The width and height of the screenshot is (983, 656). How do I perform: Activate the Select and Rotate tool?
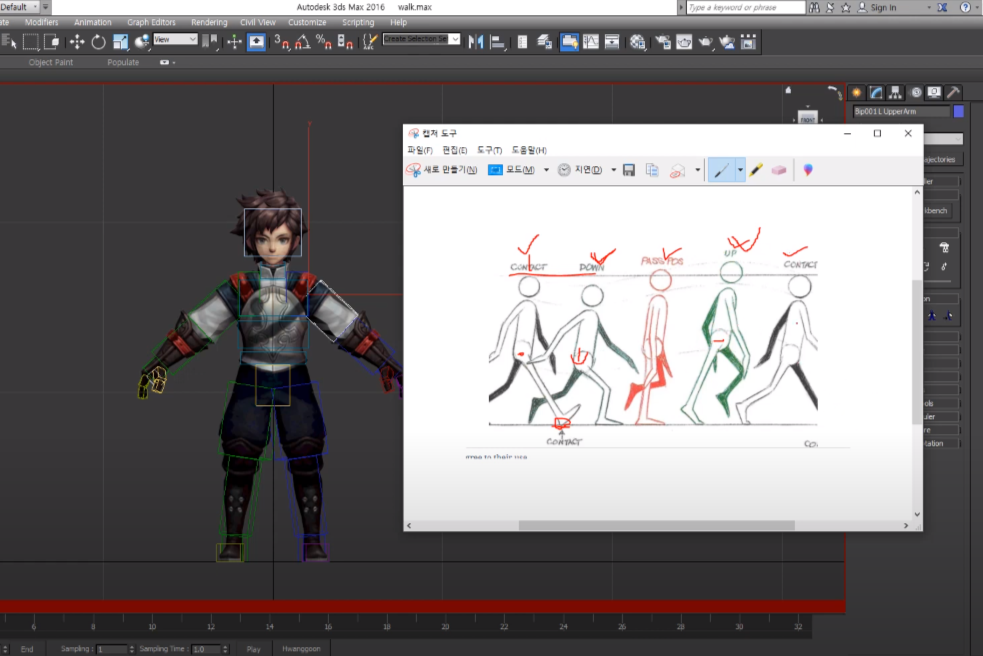(98, 42)
